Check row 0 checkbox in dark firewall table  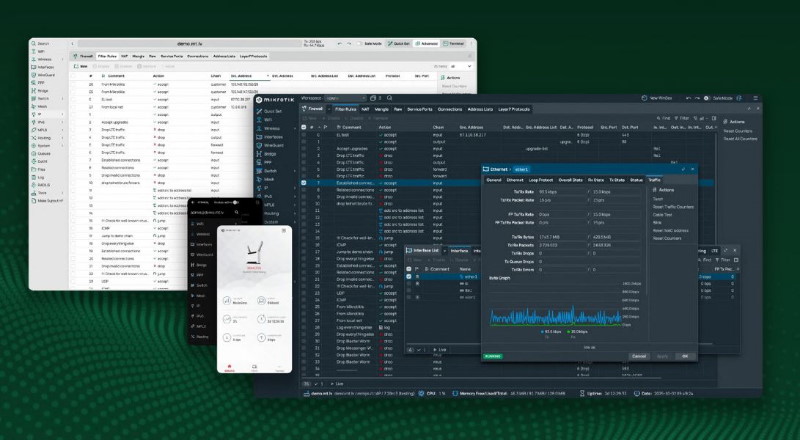click(304, 135)
